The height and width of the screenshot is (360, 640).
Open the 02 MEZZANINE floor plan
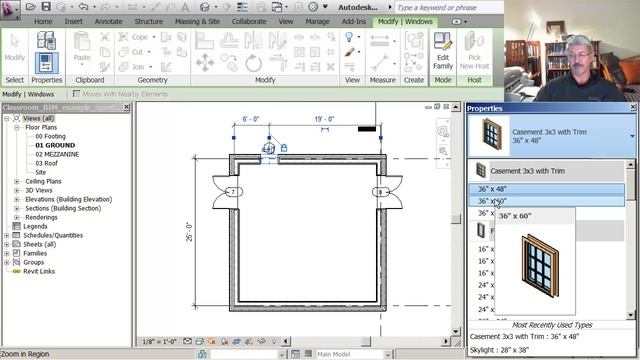coord(57,154)
